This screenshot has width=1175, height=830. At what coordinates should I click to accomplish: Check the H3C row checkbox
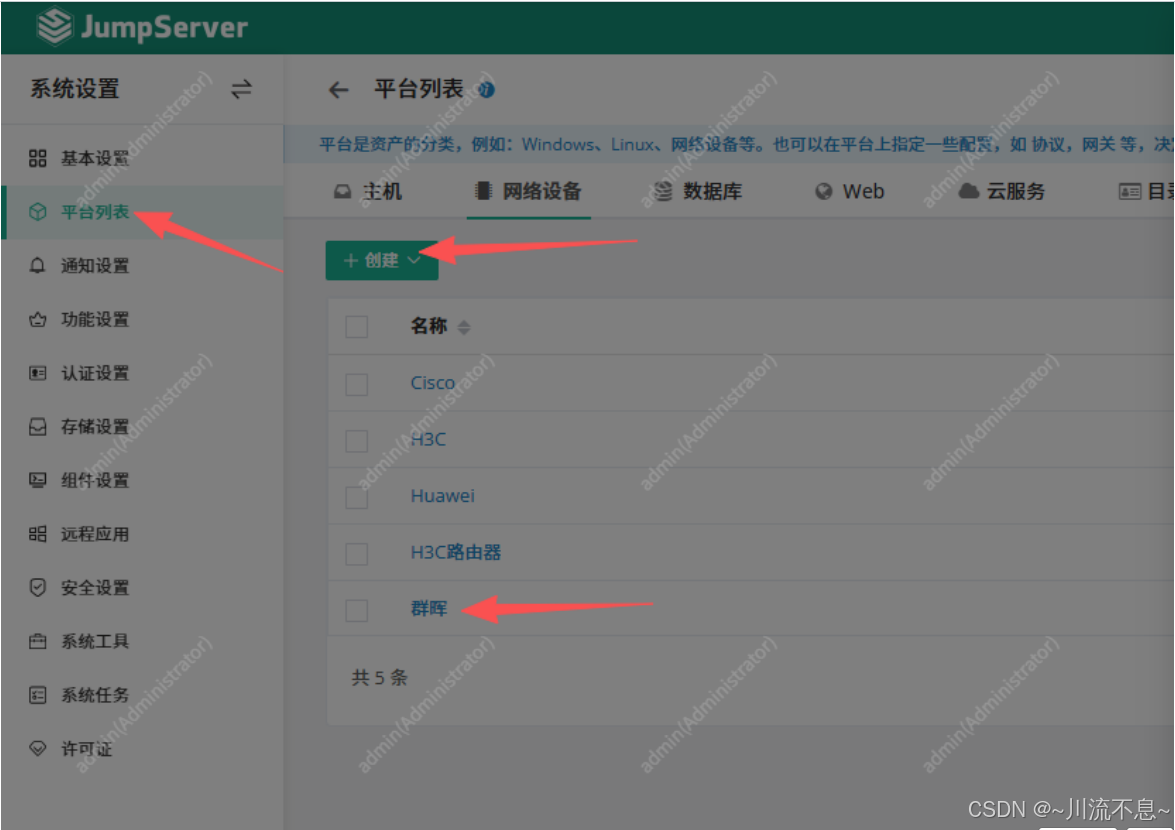click(357, 440)
